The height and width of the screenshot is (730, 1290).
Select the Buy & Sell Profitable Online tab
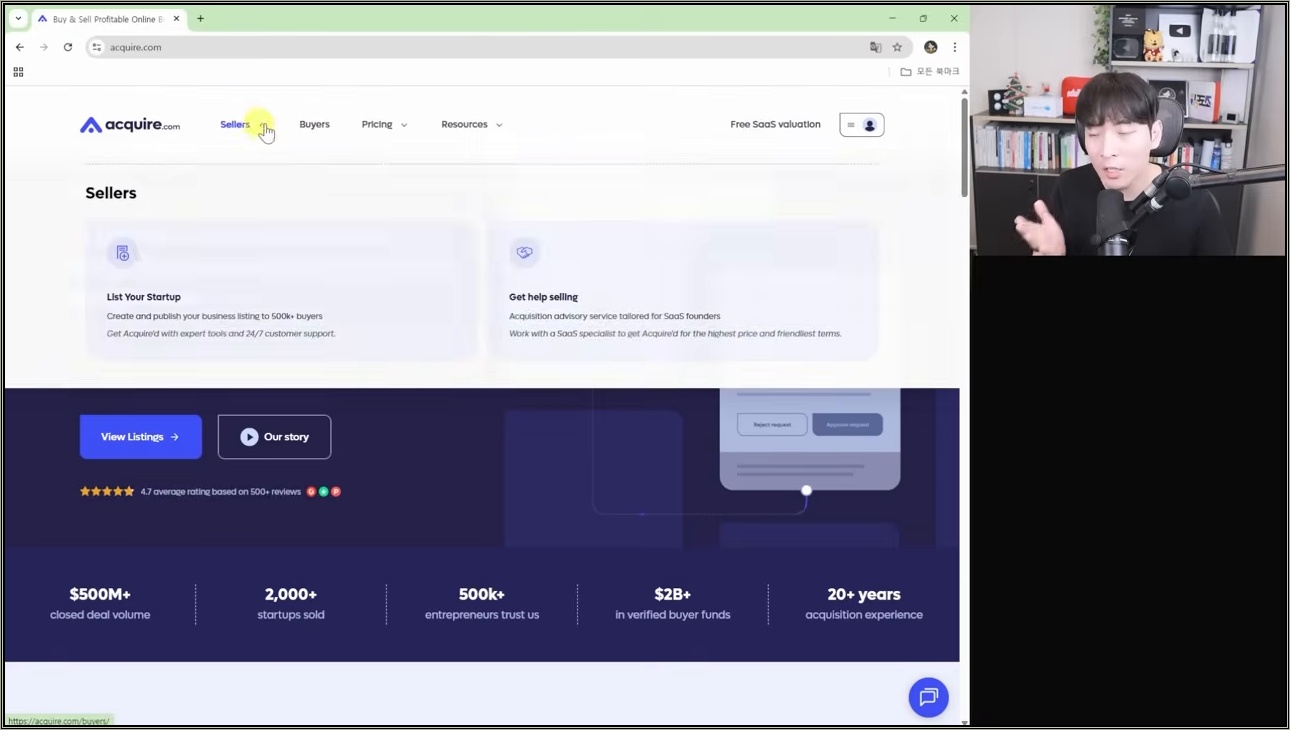[108, 19]
